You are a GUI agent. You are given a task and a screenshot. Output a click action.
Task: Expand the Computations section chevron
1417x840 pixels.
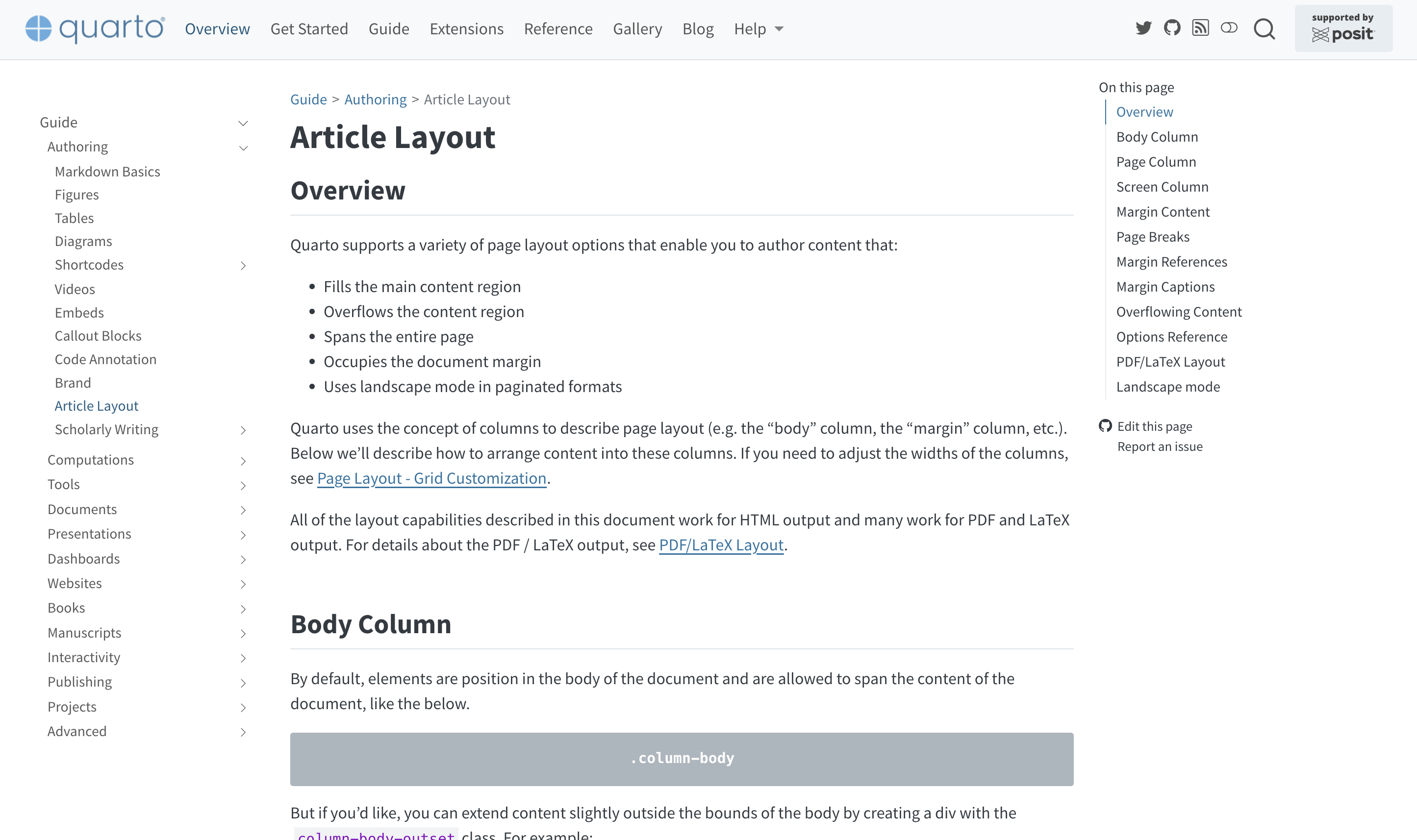(x=243, y=461)
